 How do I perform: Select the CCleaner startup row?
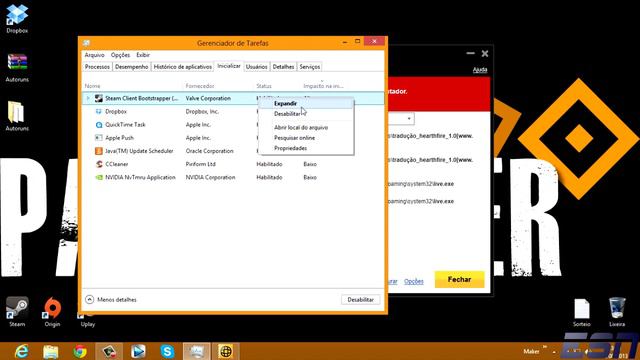click(233, 164)
